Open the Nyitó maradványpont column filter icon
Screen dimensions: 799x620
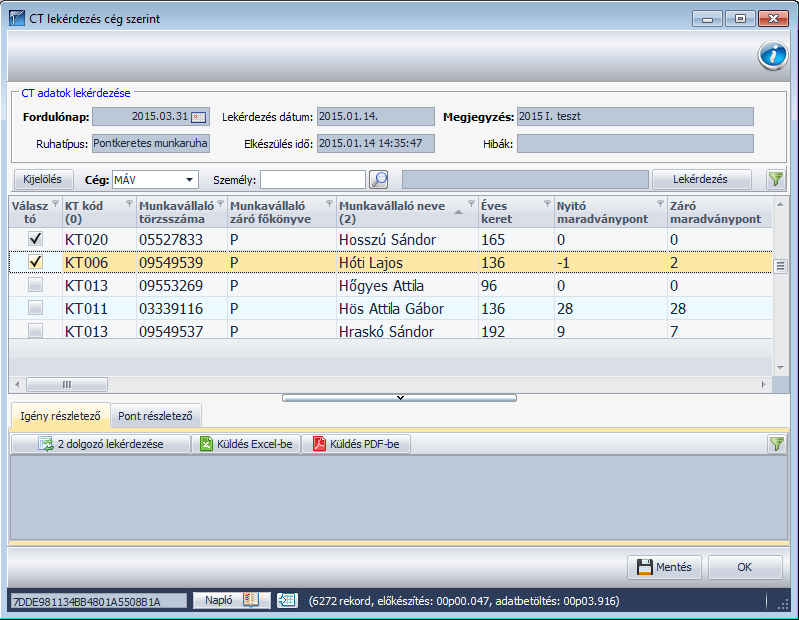click(x=660, y=204)
